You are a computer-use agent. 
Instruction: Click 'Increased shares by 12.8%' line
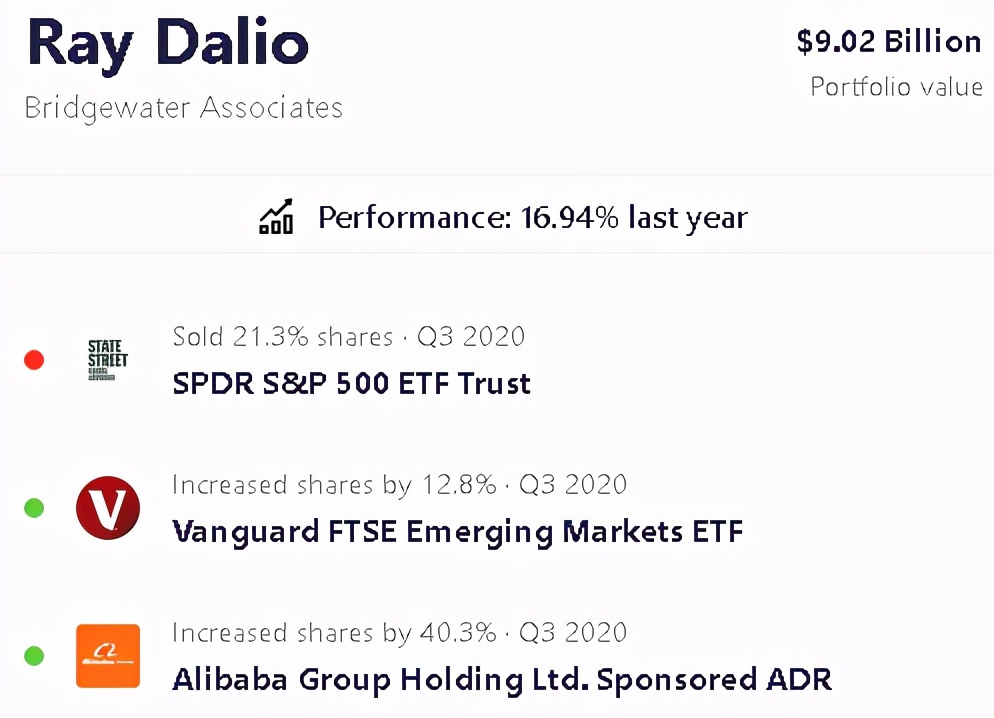[399, 485]
